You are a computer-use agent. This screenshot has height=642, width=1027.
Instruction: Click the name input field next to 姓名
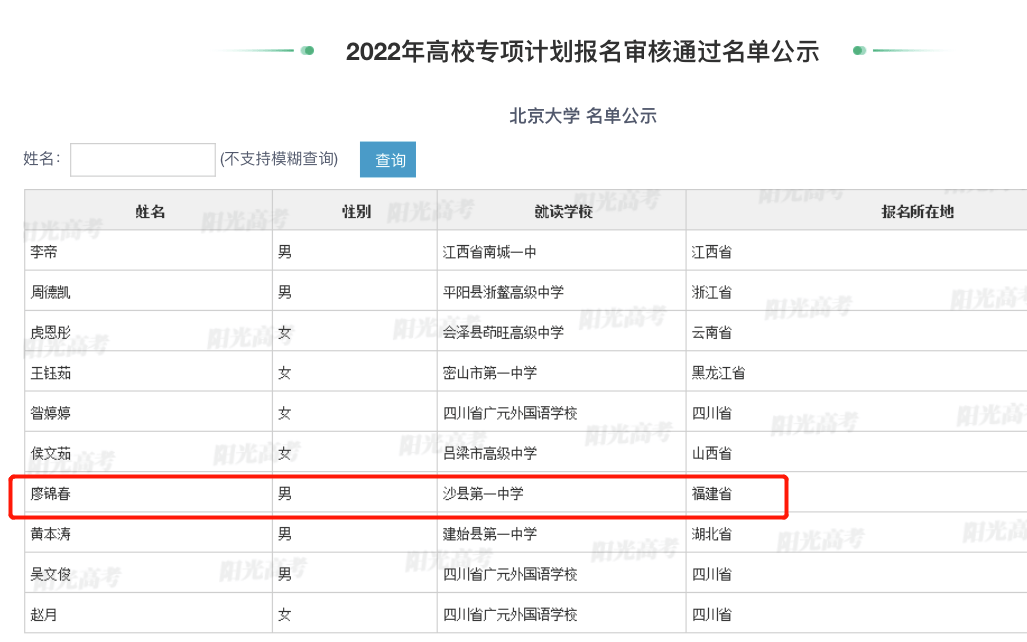142,159
